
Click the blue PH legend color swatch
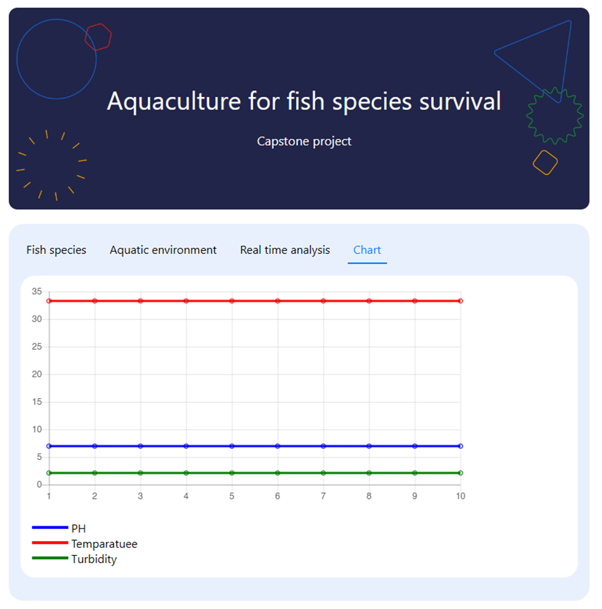[x=50, y=528]
